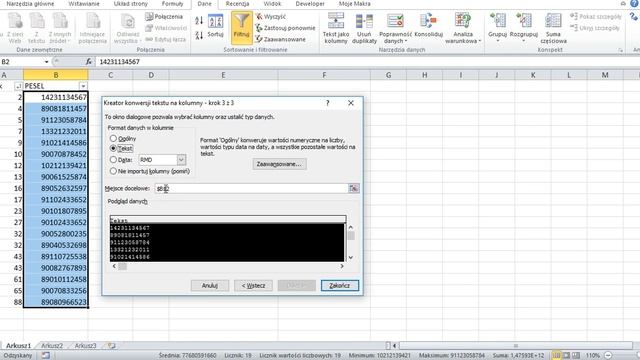Sort descending with the Z-A icon
The height and width of the screenshot is (360, 640).
pyautogui.click(x=199, y=35)
